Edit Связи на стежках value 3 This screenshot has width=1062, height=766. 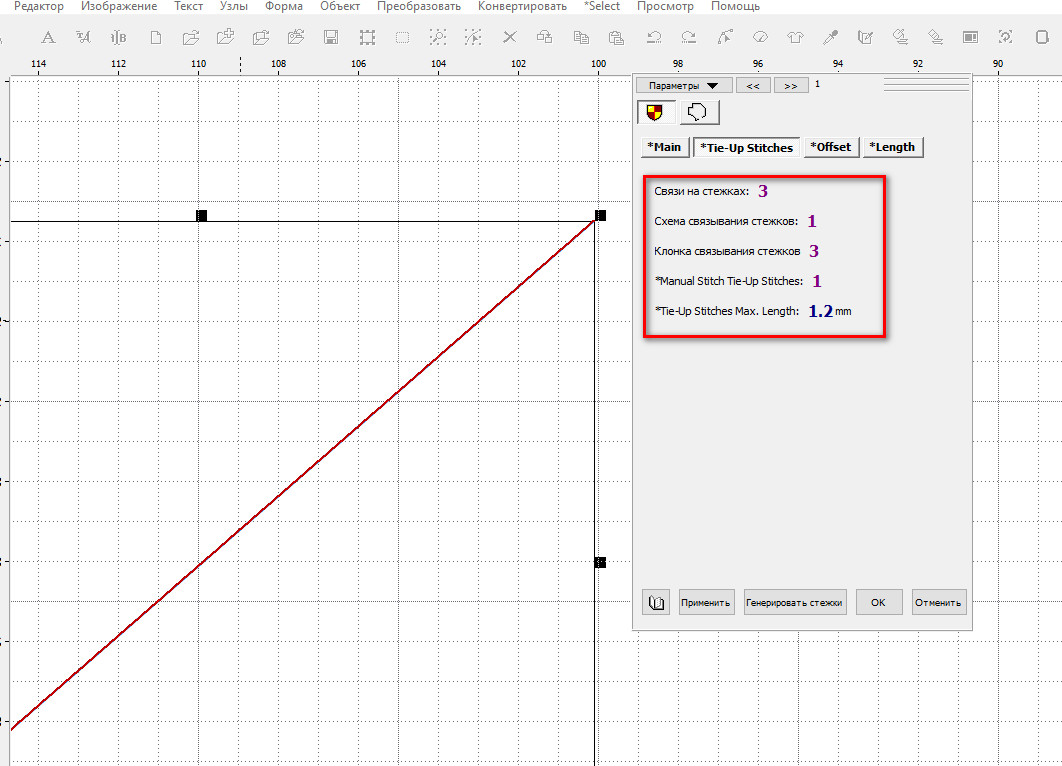point(763,191)
